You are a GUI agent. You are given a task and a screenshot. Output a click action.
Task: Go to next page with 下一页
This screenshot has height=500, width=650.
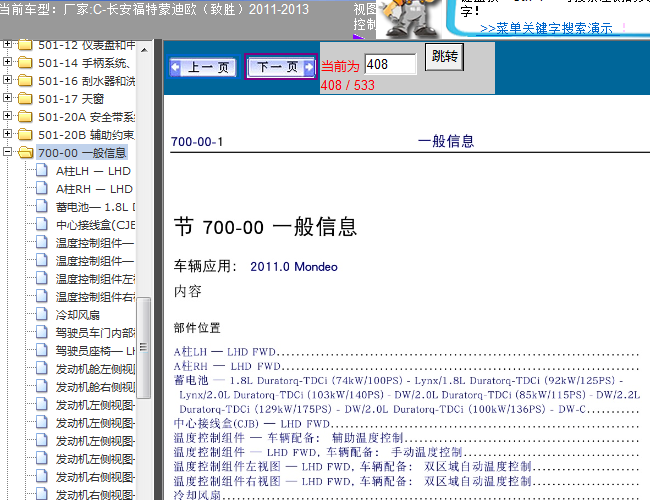(281, 66)
